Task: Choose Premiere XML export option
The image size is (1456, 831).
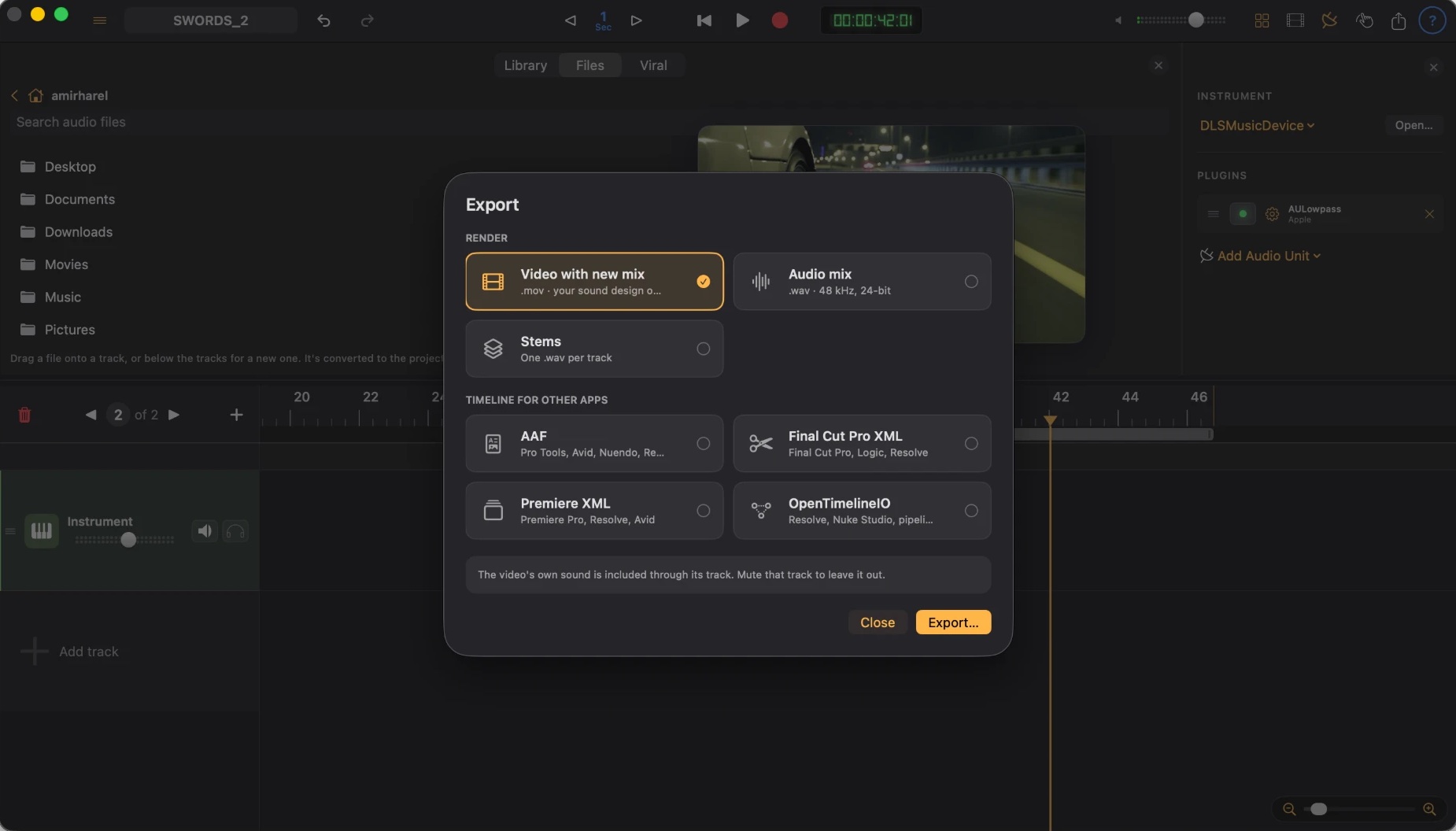Action: (x=594, y=511)
